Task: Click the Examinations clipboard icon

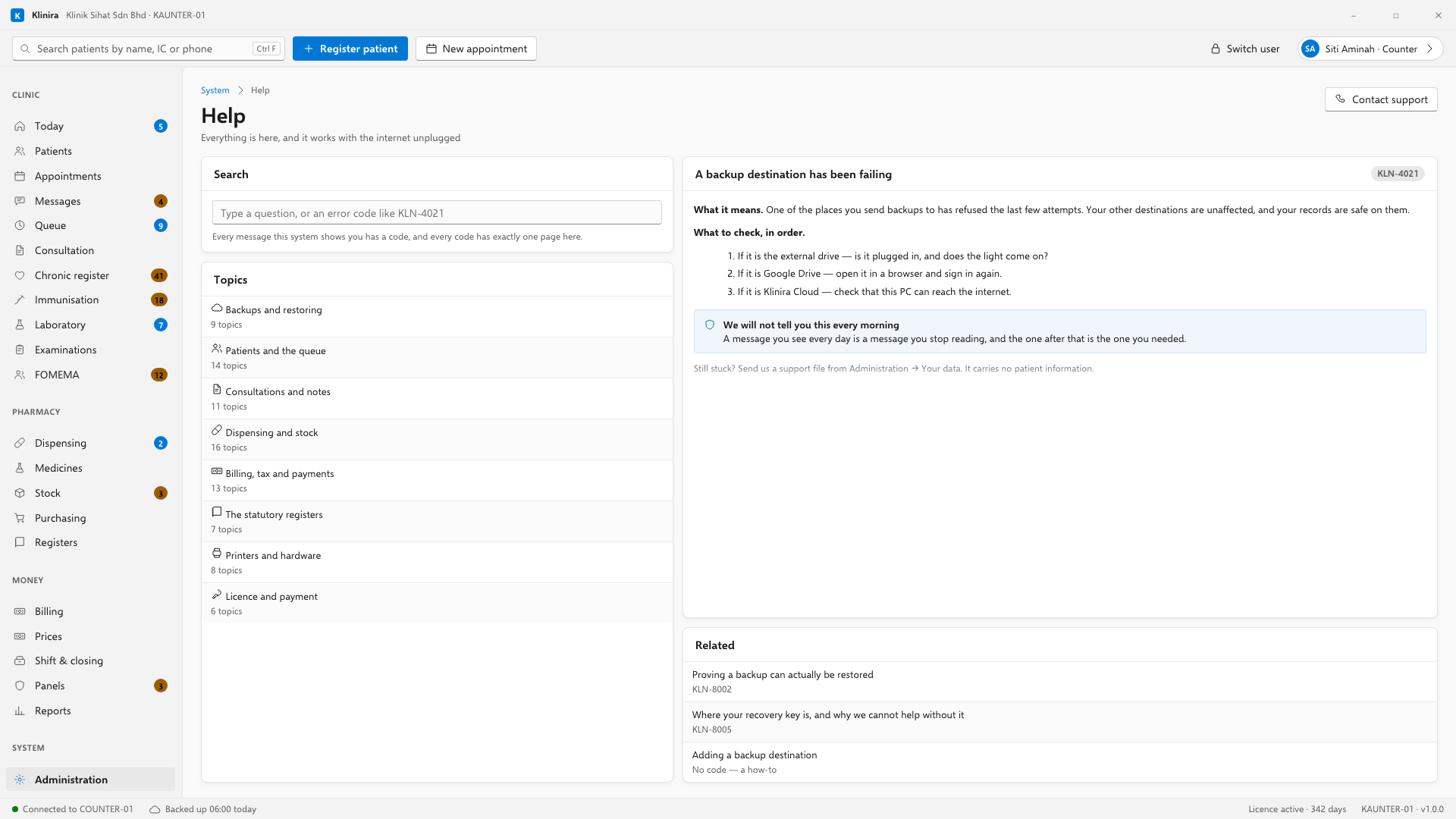Action: point(20,350)
